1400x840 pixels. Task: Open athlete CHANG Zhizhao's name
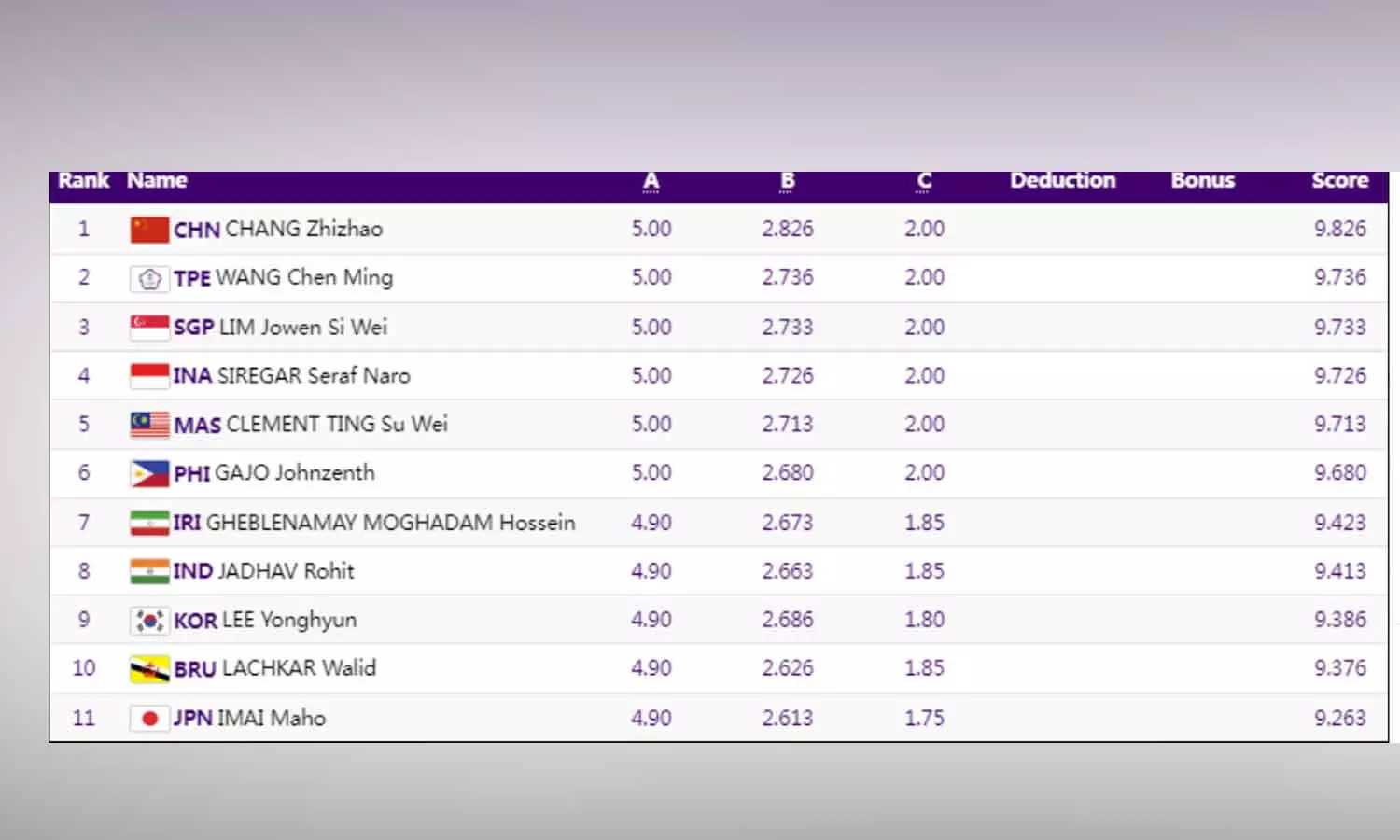[303, 229]
